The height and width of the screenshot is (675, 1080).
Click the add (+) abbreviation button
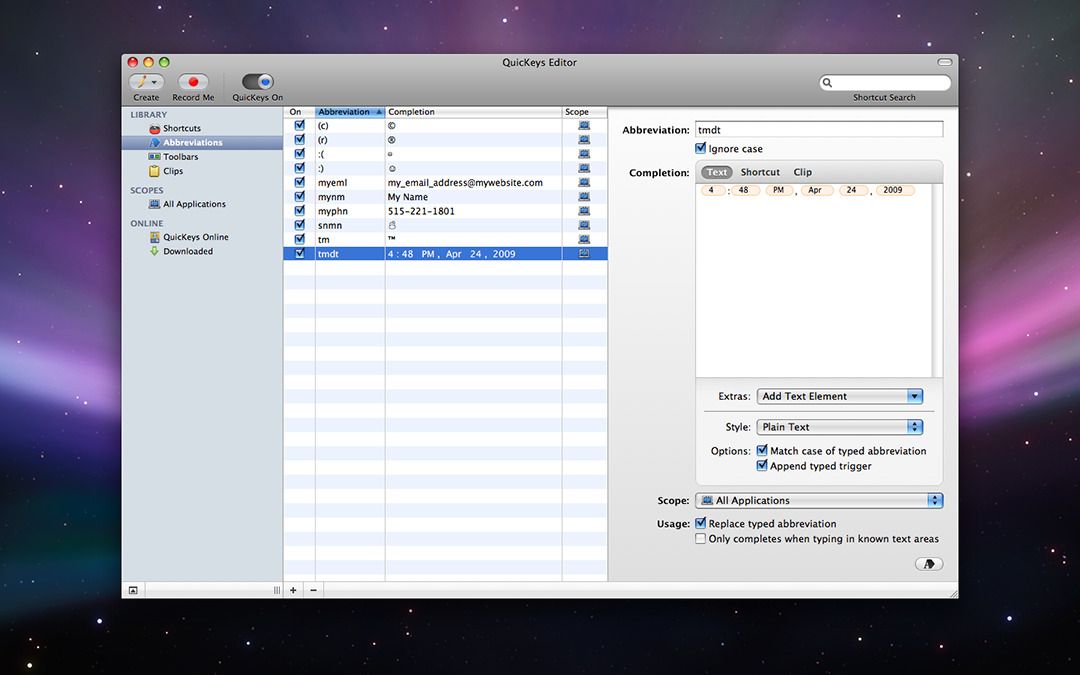pos(293,590)
